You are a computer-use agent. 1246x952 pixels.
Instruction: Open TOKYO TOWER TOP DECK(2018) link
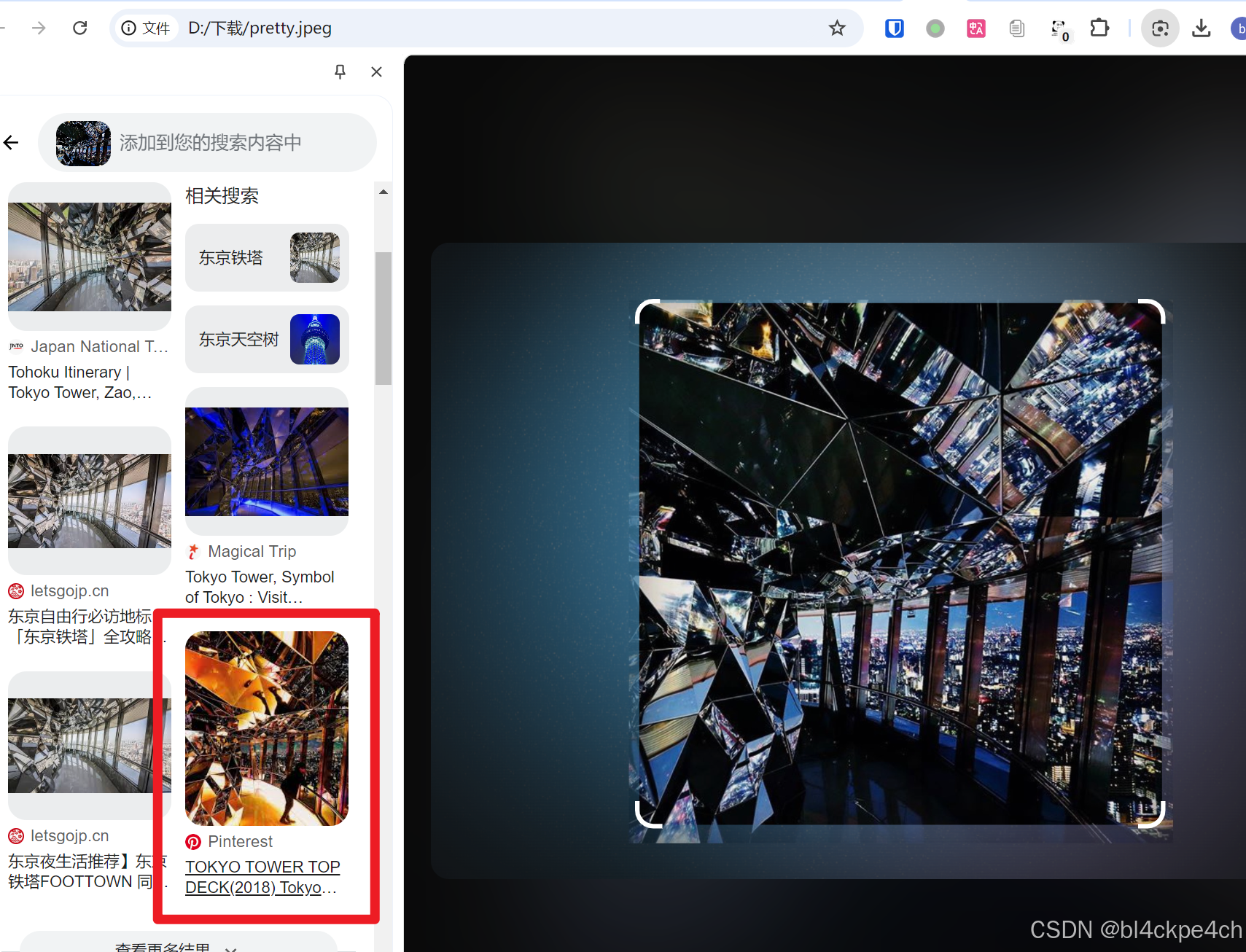(262, 877)
